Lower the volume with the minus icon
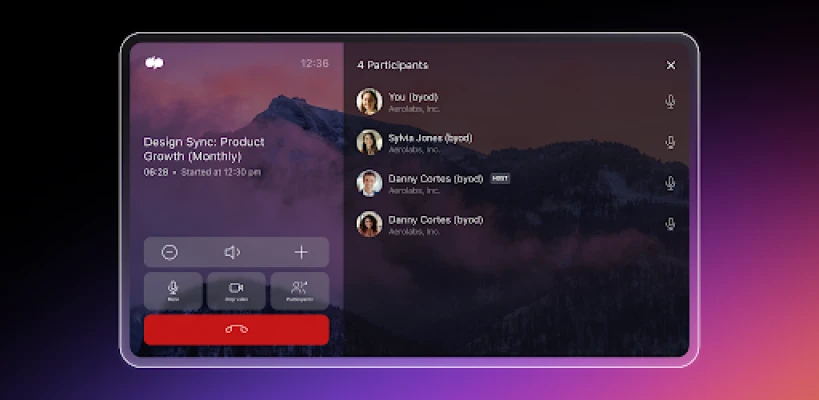The height and width of the screenshot is (400, 819). click(x=169, y=252)
